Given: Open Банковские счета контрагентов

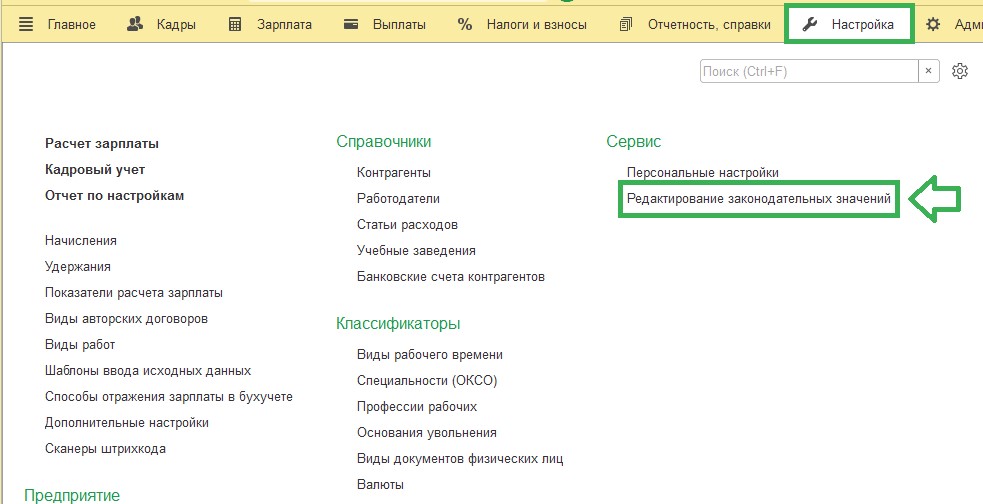Looking at the screenshot, I should pyautogui.click(x=451, y=277).
